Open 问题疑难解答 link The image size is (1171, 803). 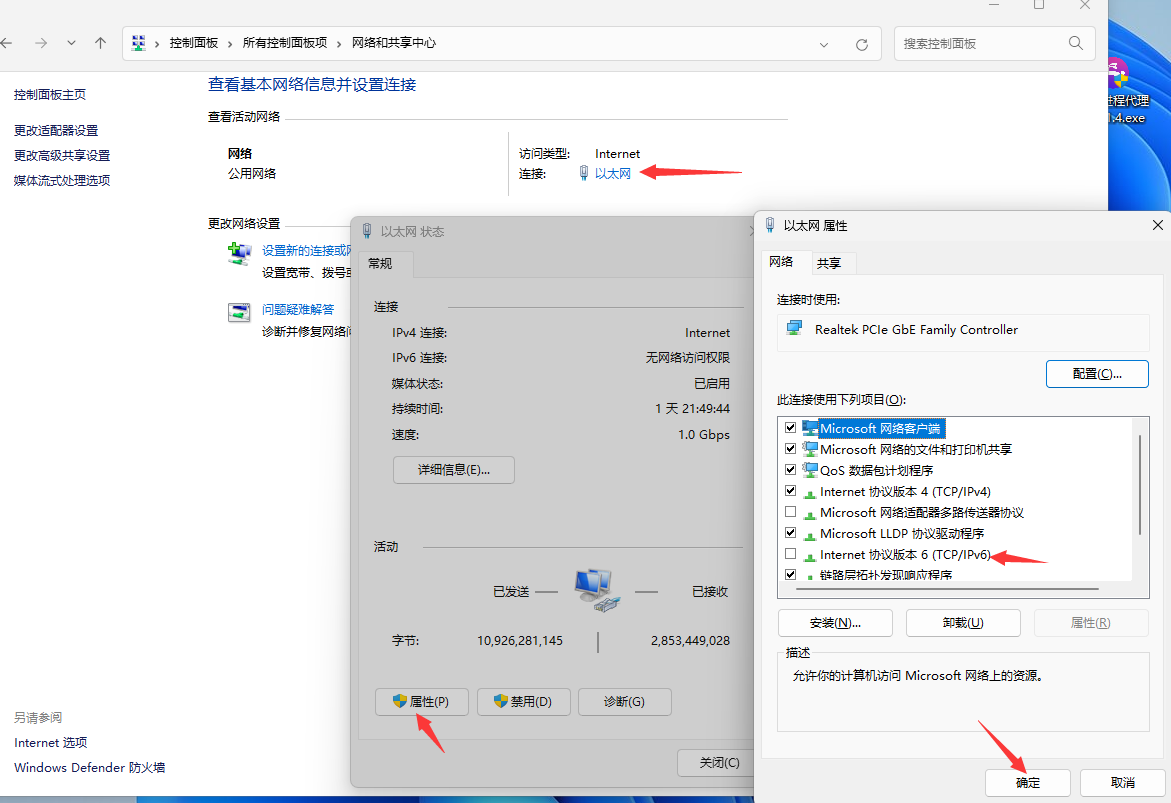pyautogui.click(x=298, y=309)
